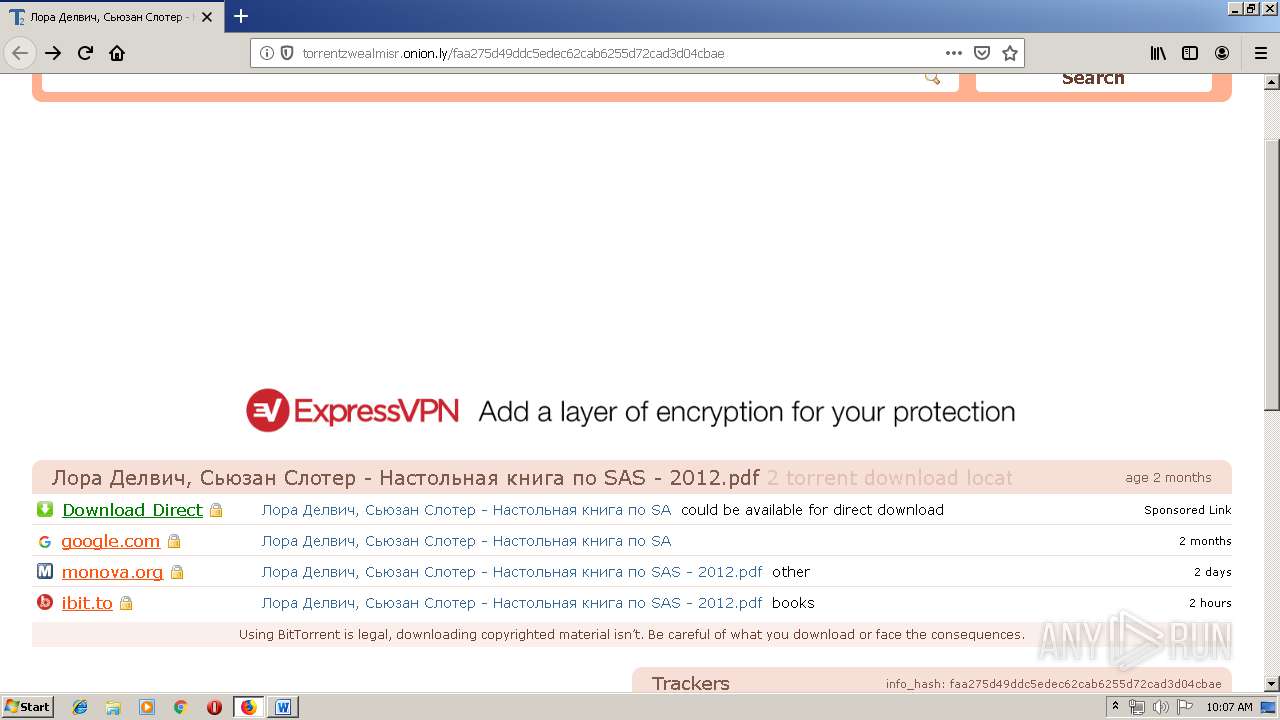Click the lock icon beside google.com
The image size is (1280, 720).
[x=174, y=541]
